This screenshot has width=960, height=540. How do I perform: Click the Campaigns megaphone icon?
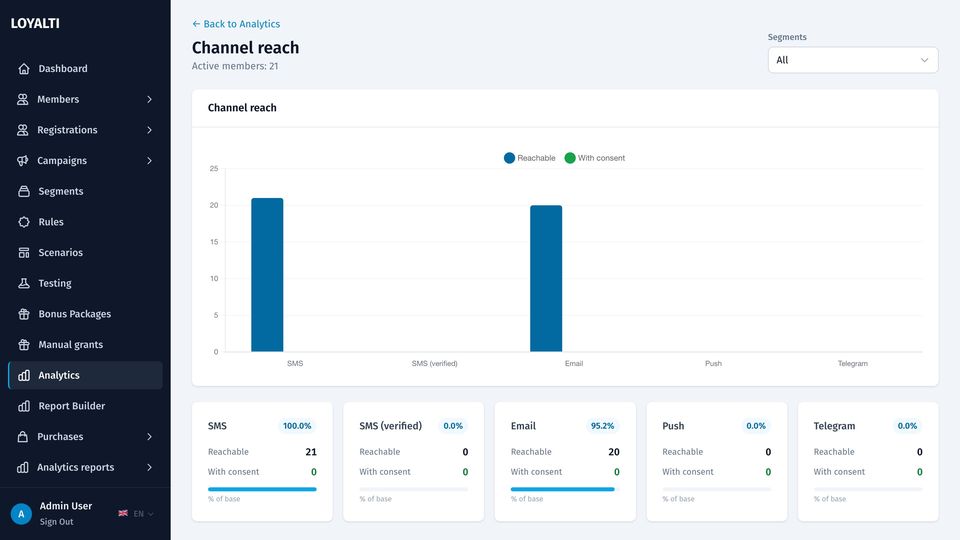click(23, 160)
